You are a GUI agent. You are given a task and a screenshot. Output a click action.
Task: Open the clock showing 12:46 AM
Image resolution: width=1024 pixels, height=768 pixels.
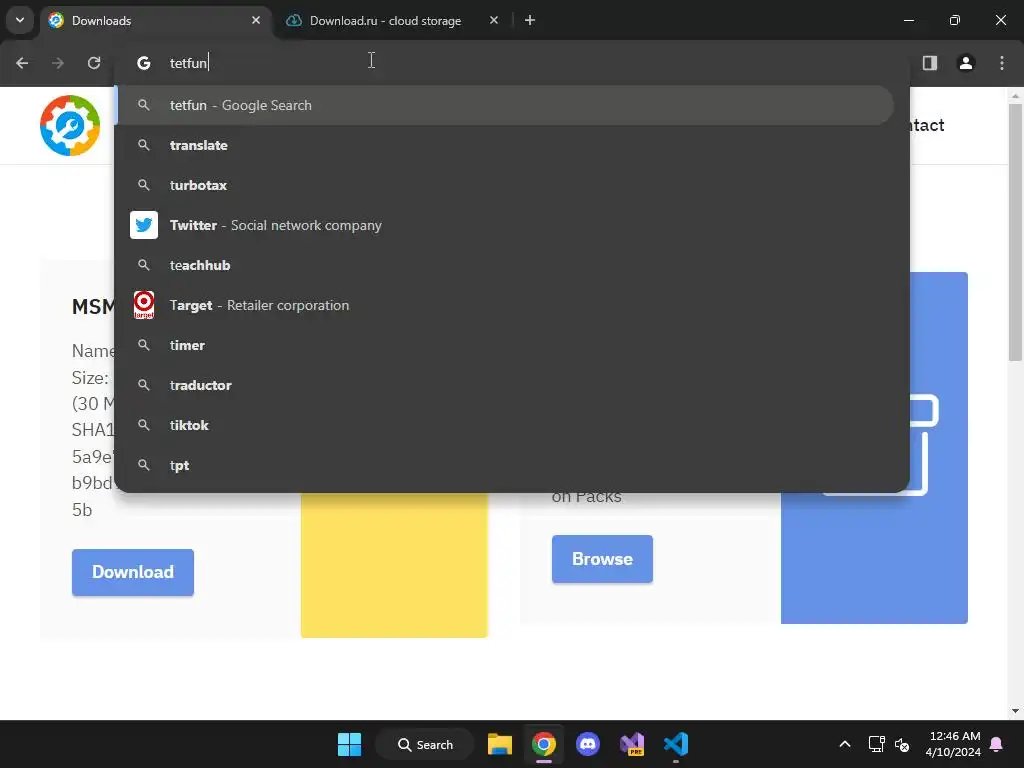(x=953, y=744)
